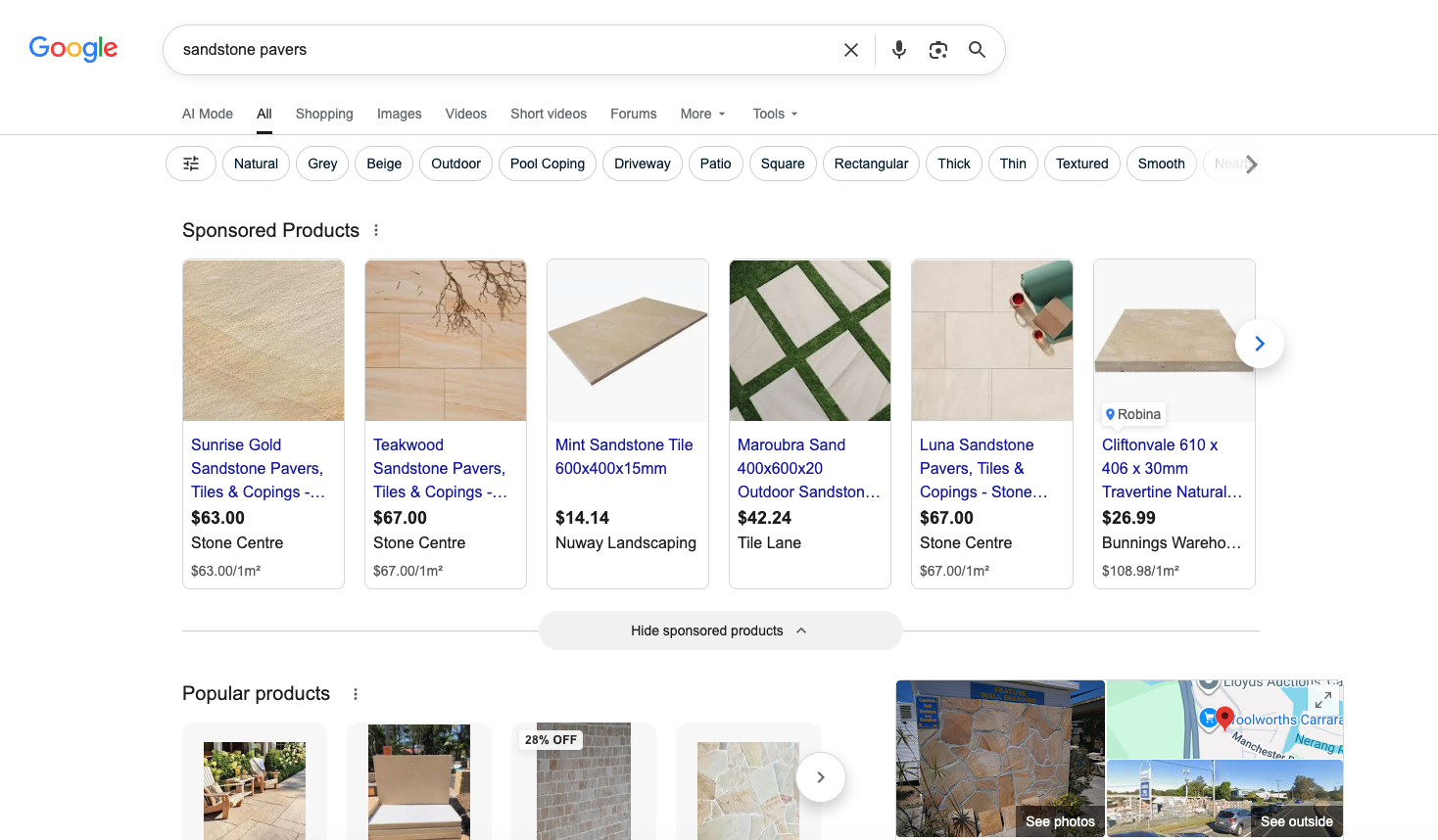Toggle the Square filter chip

[x=783, y=163]
